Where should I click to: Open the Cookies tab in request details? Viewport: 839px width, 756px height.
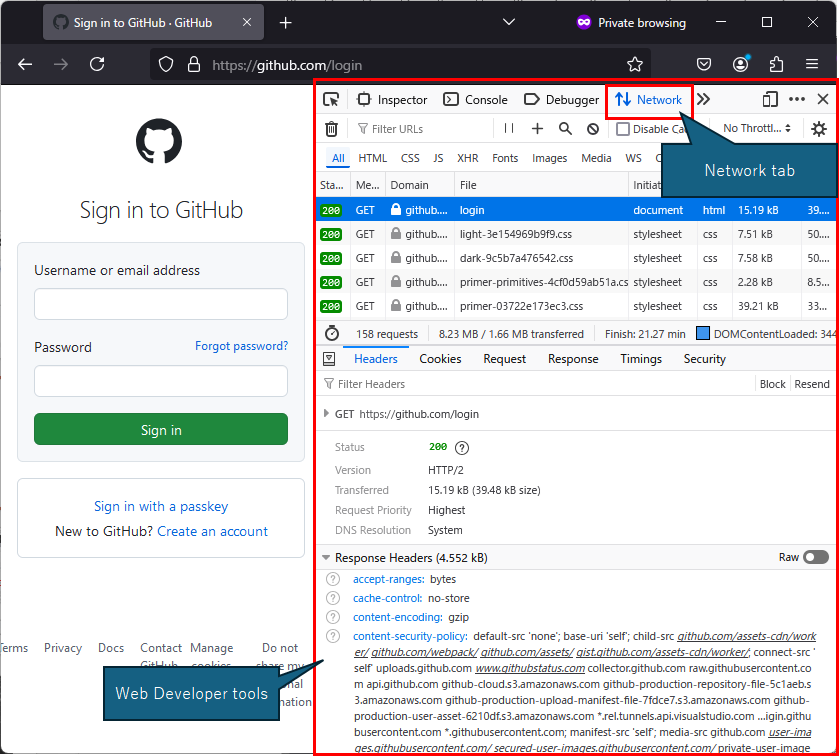[x=440, y=359]
